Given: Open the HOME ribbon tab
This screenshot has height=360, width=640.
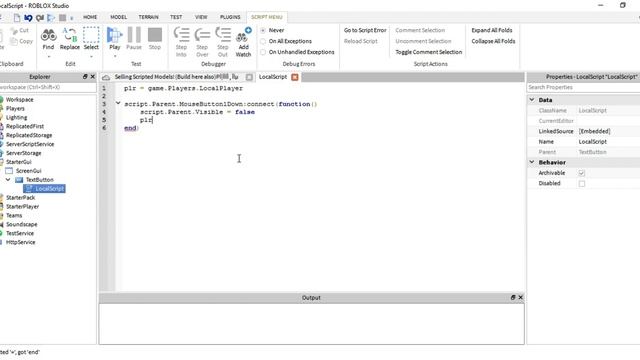Looking at the screenshot, I should click(x=90, y=17).
